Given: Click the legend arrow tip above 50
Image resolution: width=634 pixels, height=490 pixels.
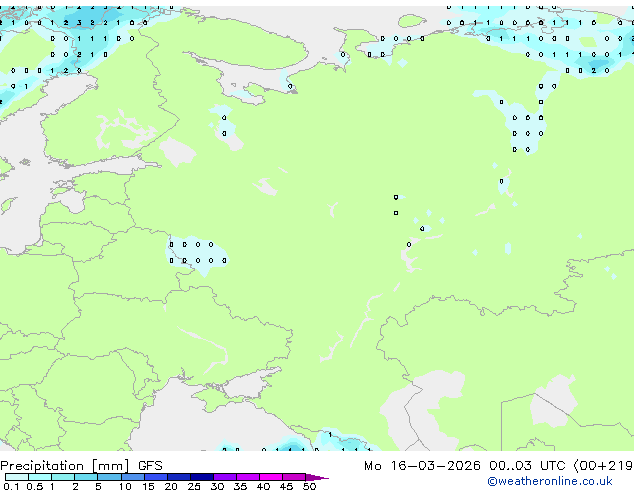Looking at the screenshot, I should pos(317,477).
